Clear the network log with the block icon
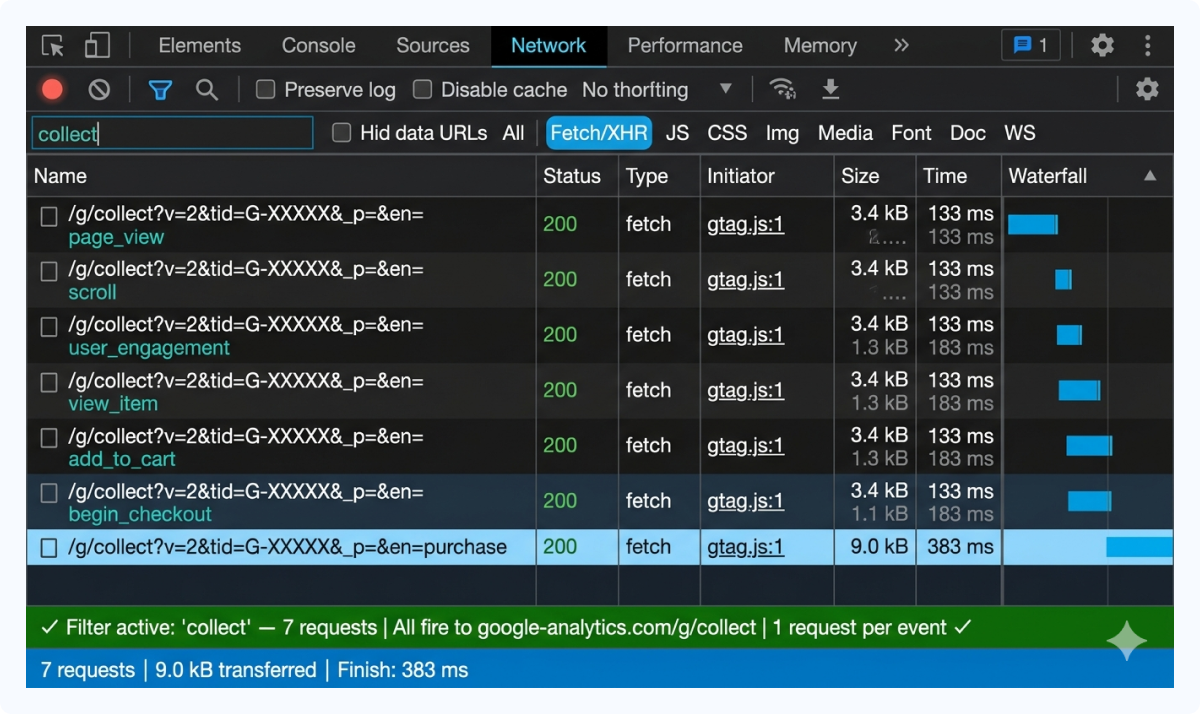The width and height of the screenshot is (1200, 714). (99, 90)
